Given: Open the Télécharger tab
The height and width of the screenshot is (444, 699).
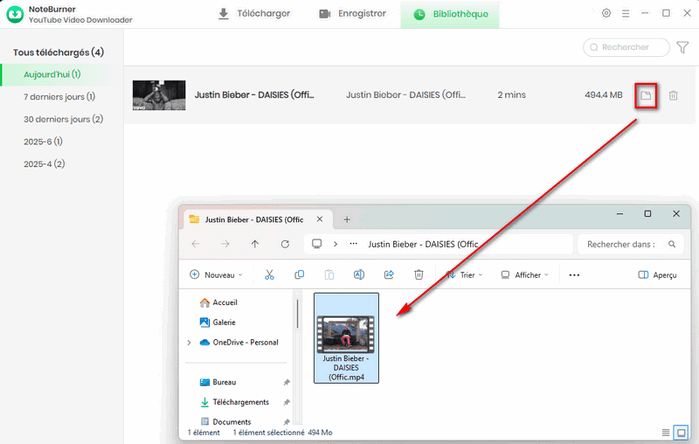Looking at the screenshot, I should pos(254,14).
